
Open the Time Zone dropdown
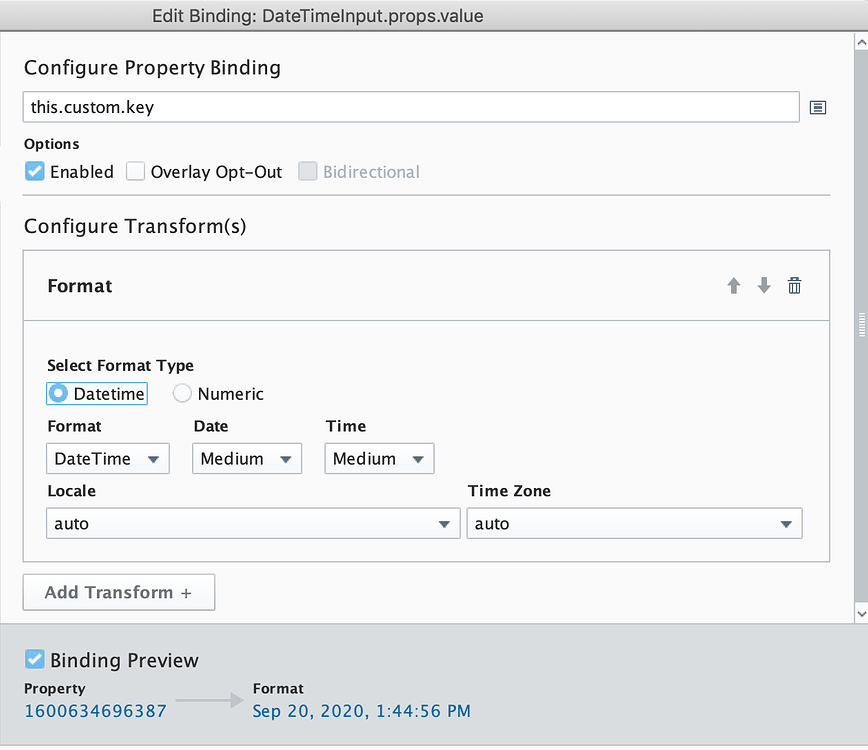click(633, 523)
